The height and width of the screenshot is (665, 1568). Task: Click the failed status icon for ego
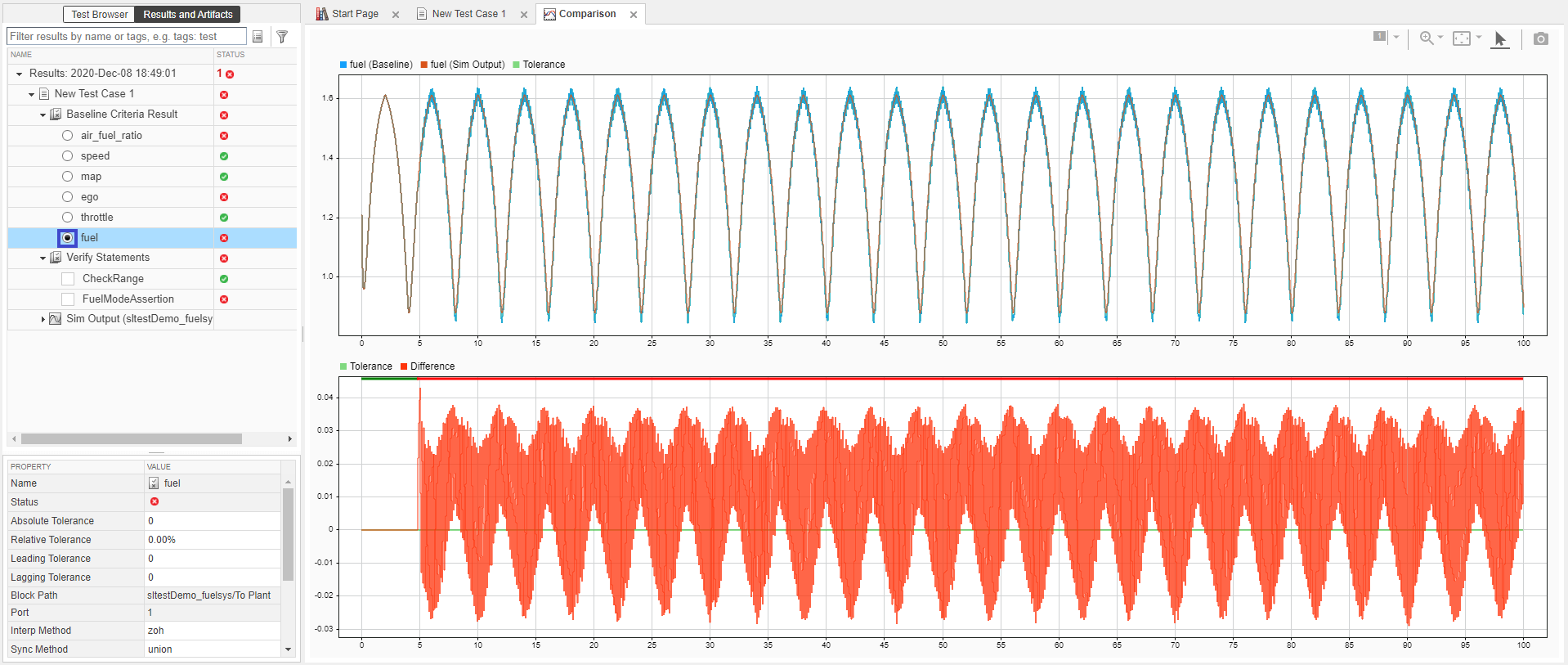click(224, 197)
